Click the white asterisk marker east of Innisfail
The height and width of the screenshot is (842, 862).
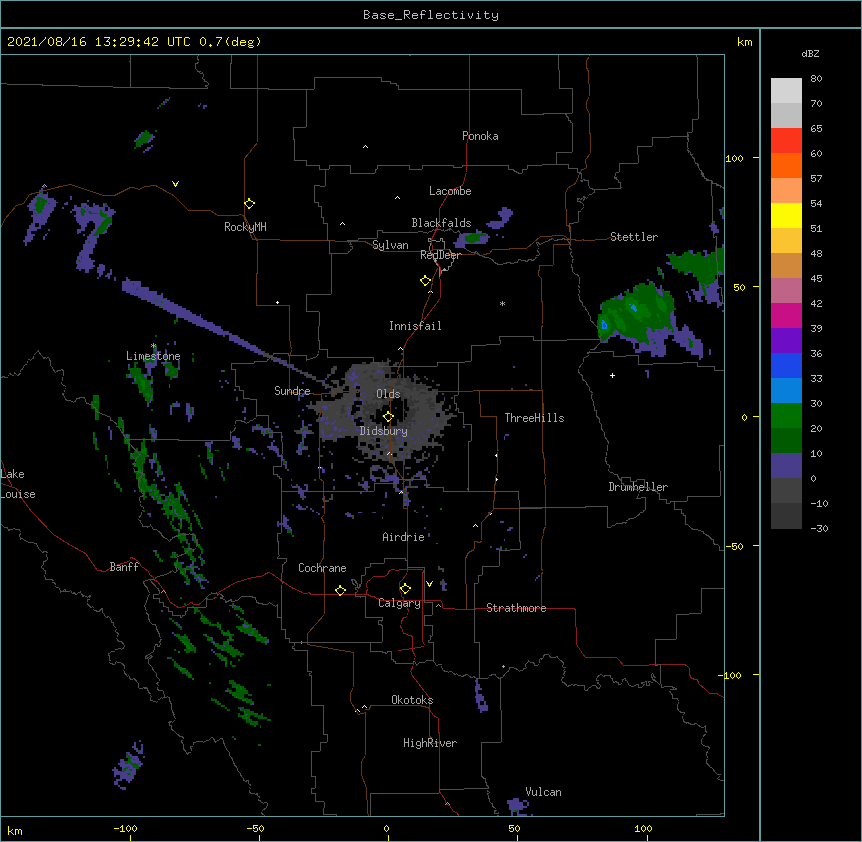(502, 303)
